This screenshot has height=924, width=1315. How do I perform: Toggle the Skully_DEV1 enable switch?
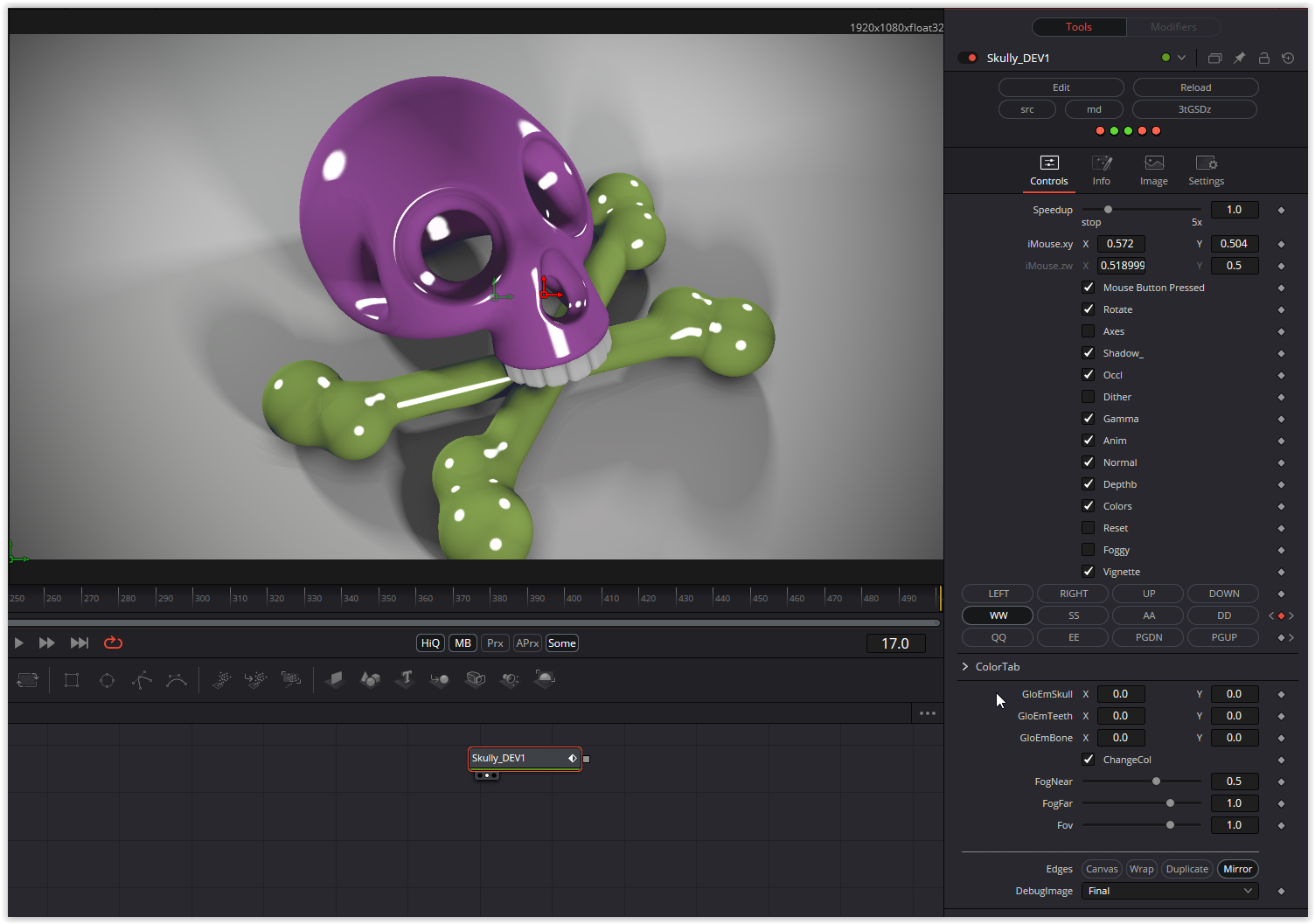click(968, 58)
